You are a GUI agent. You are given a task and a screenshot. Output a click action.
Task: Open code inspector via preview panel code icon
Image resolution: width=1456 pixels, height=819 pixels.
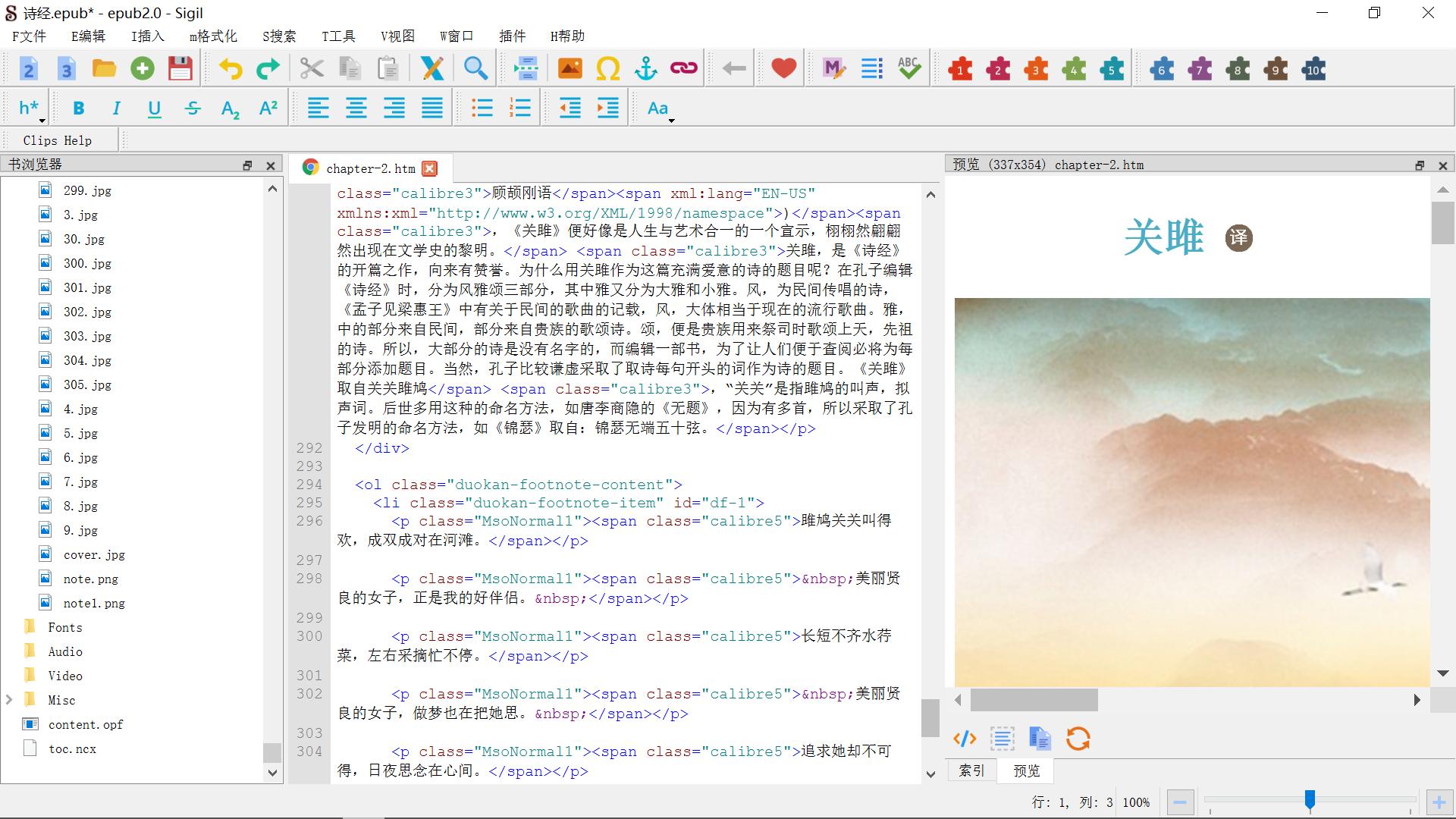pyautogui.click(x=964, y=739)
